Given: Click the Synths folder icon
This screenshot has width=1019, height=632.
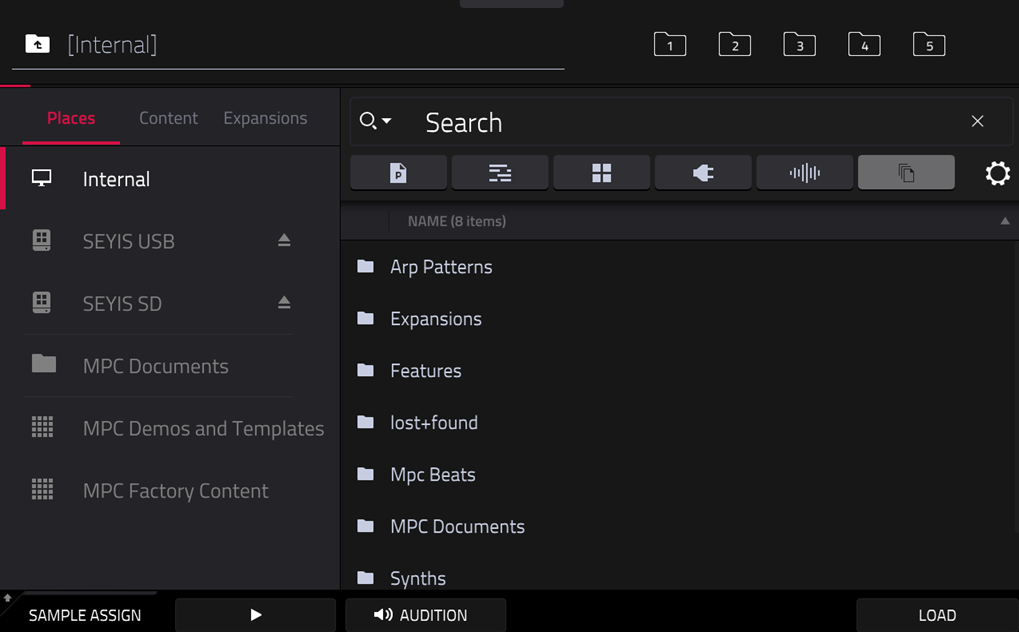Looking at the screenshot, I should point(365,577).
